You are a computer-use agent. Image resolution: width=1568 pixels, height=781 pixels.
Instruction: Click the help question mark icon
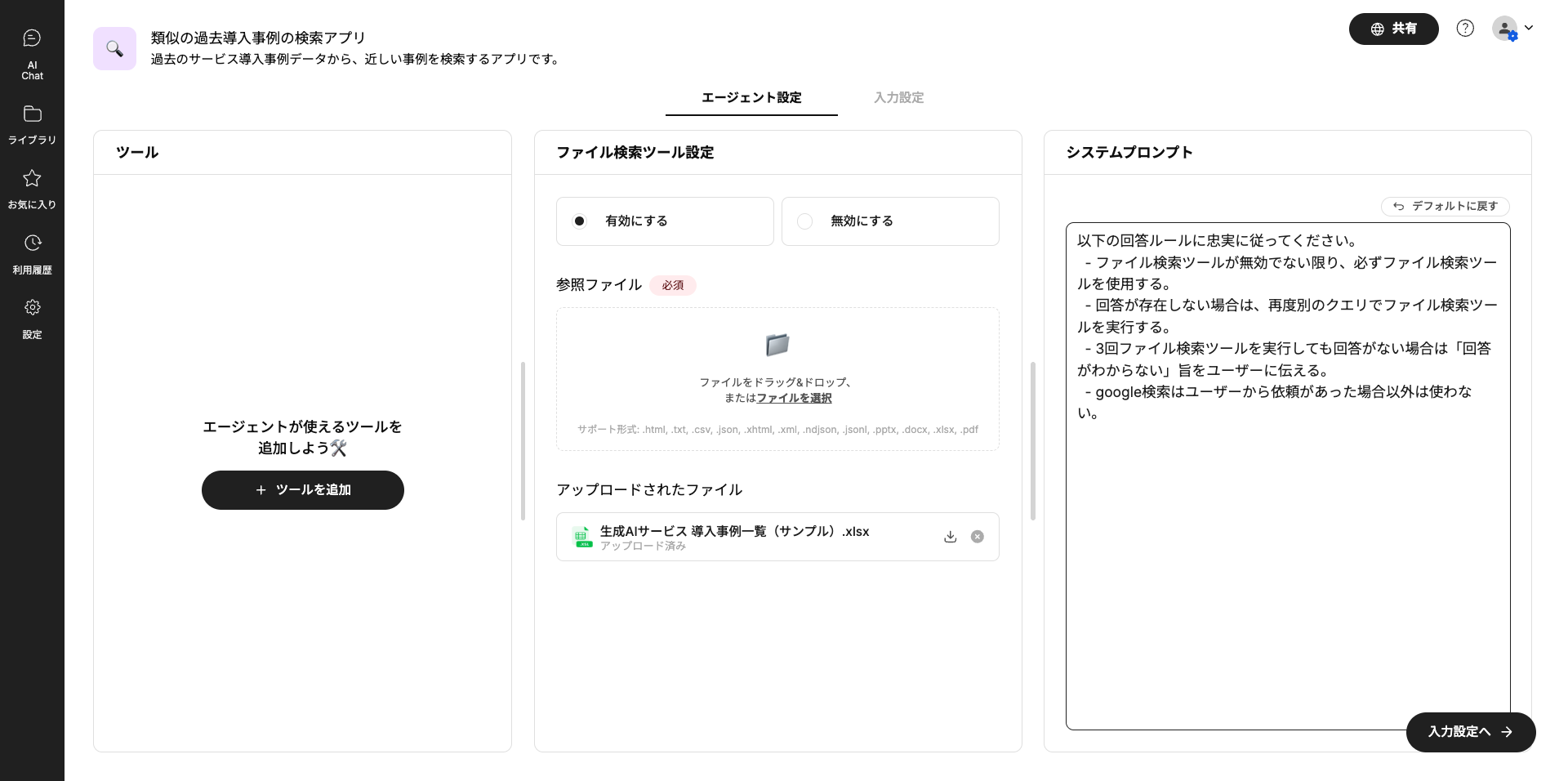pos(1465,29)
